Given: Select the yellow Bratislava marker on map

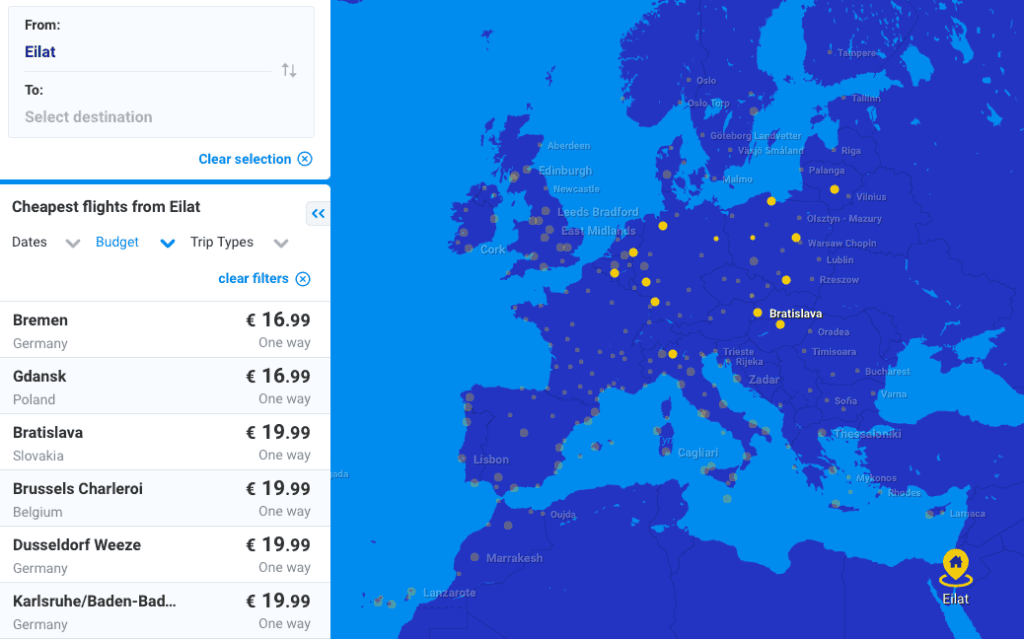Looking at the screenshot, I should 758,313.
